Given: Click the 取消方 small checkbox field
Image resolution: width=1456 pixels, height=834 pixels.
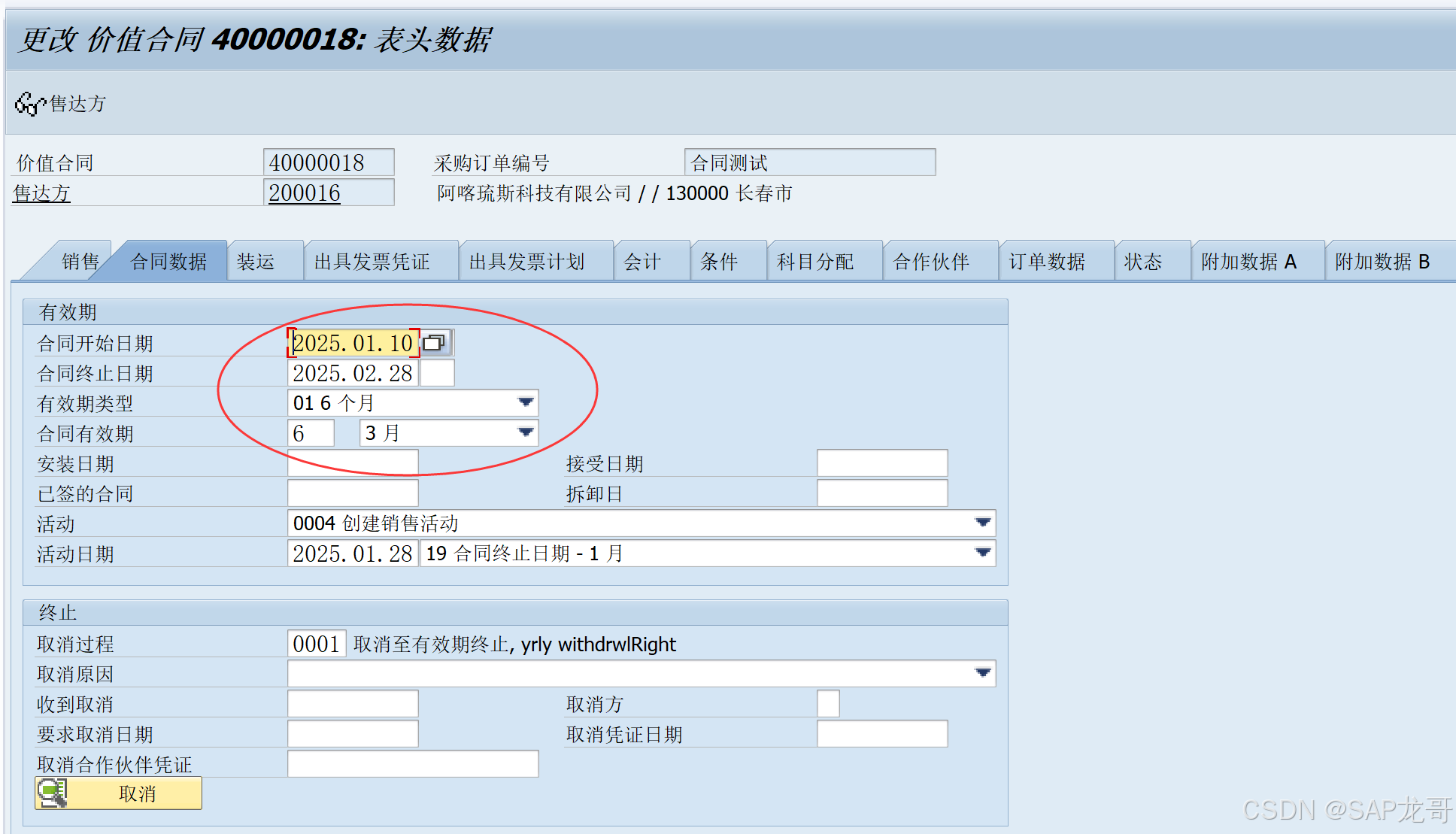Looking at the screenshot, I should [827, 704].
